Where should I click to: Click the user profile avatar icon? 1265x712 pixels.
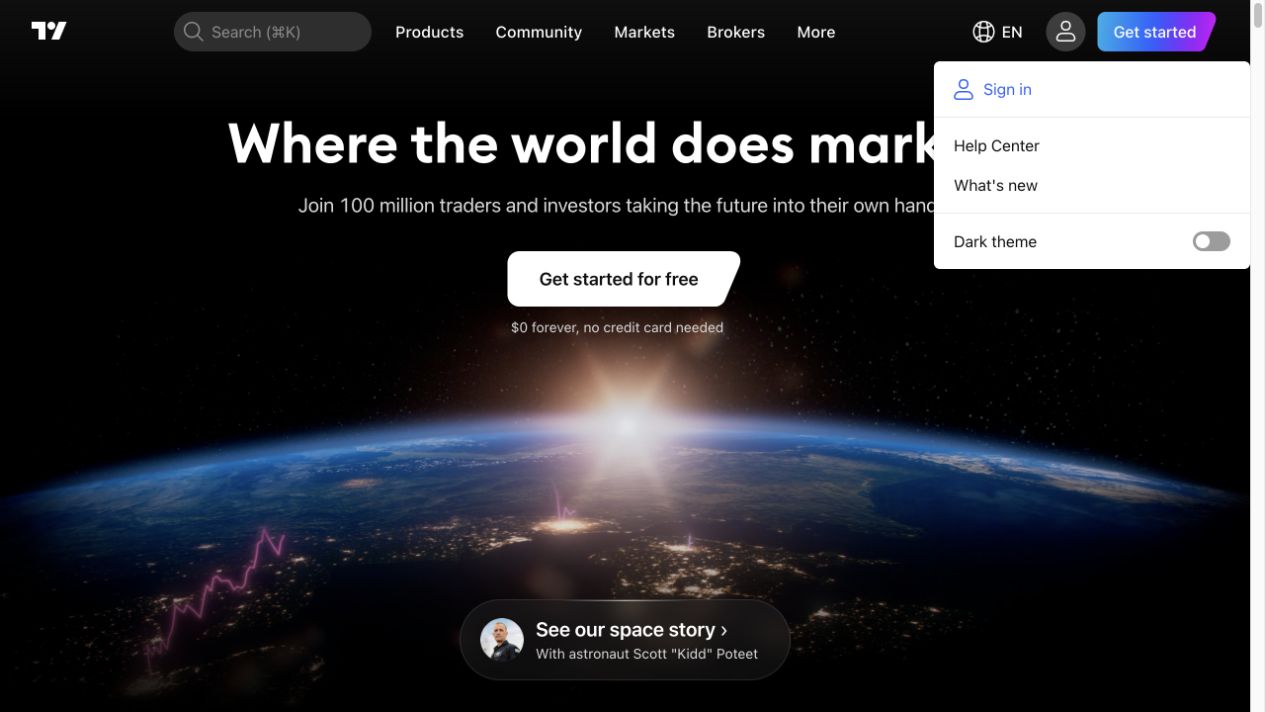tap(1065, 32)
